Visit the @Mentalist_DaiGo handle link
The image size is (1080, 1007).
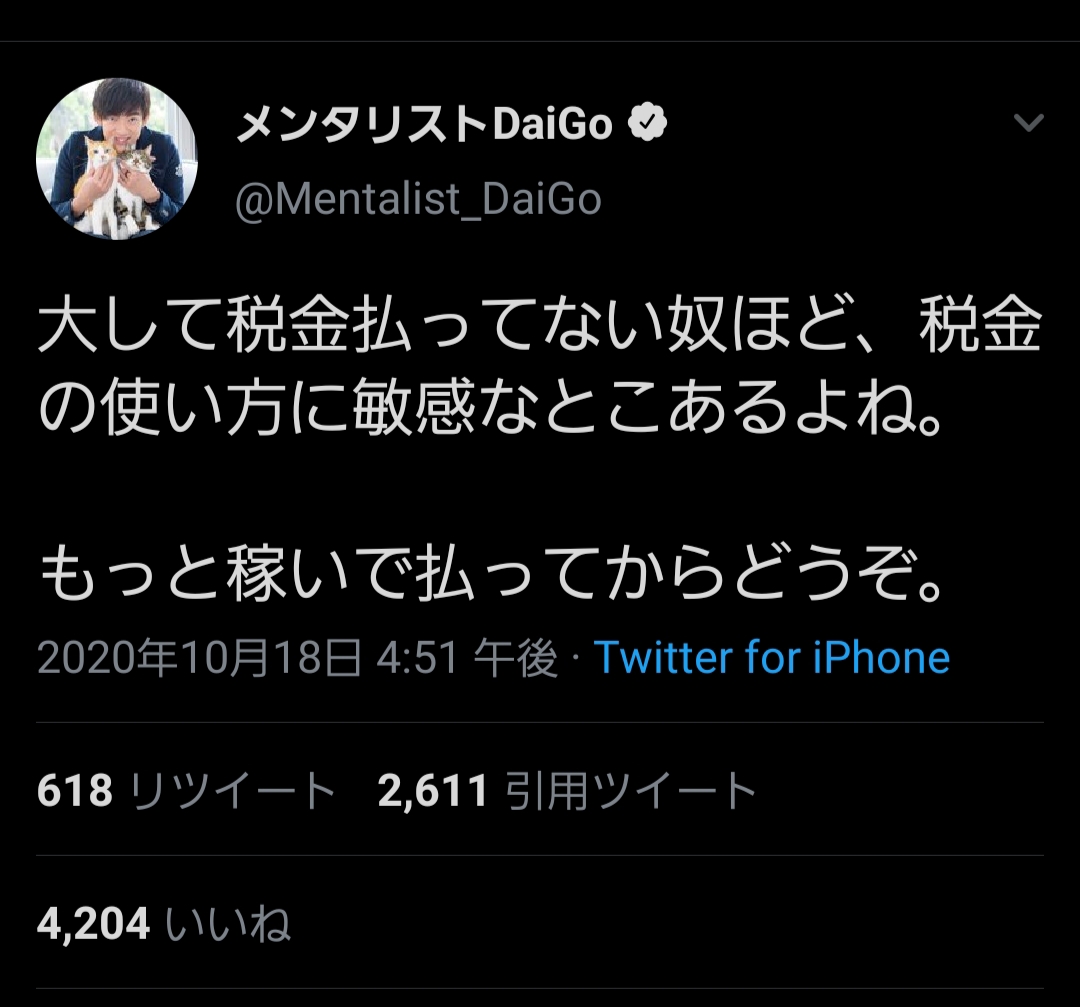click(418, 200)
